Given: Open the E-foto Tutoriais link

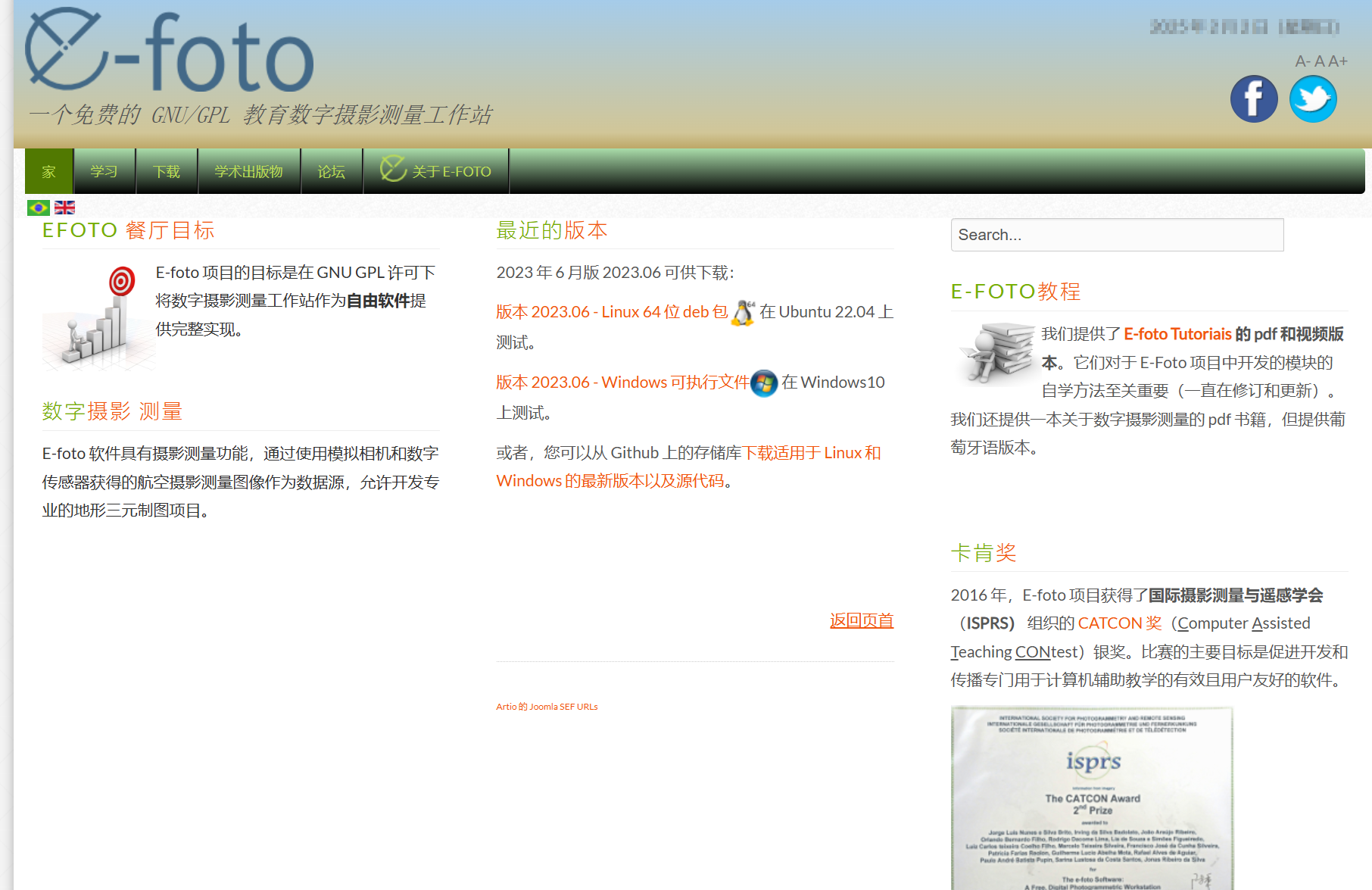Looking at the screenshot, I should pos(1177,334).
